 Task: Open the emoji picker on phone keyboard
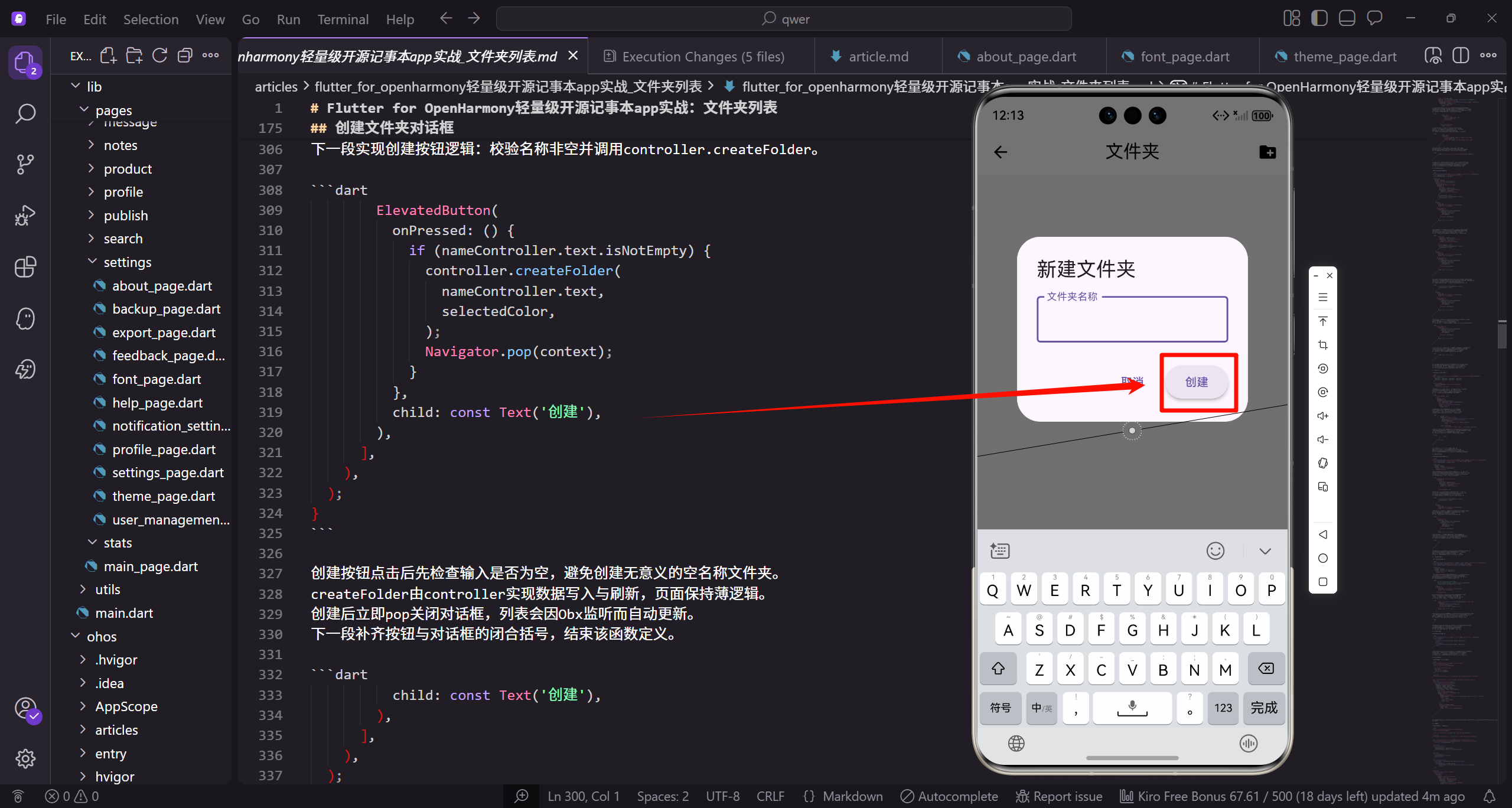coord(1215,550)
